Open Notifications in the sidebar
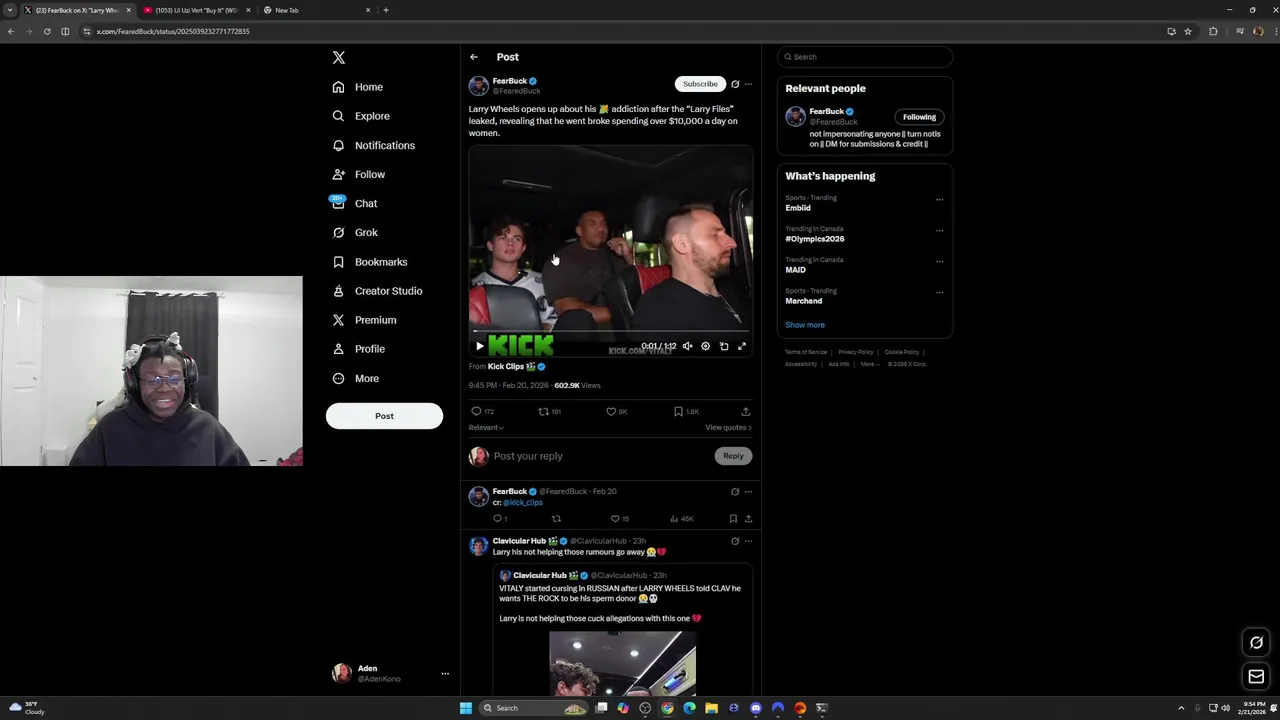The image size is (1280, 720). coord(373,145)
